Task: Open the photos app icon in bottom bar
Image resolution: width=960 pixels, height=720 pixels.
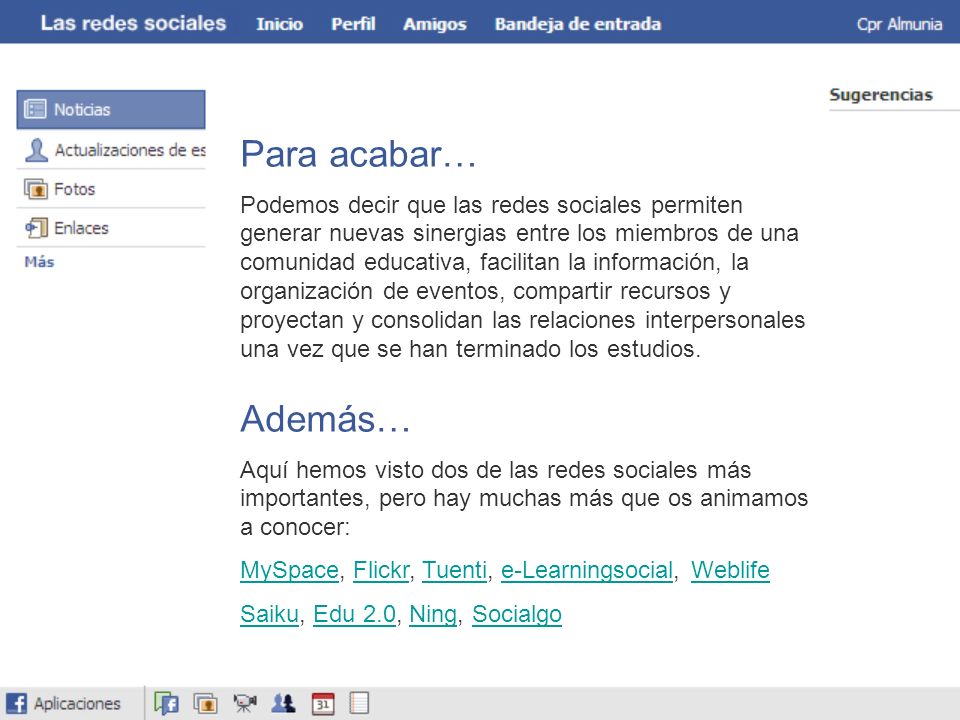Action: coord(206,703)
